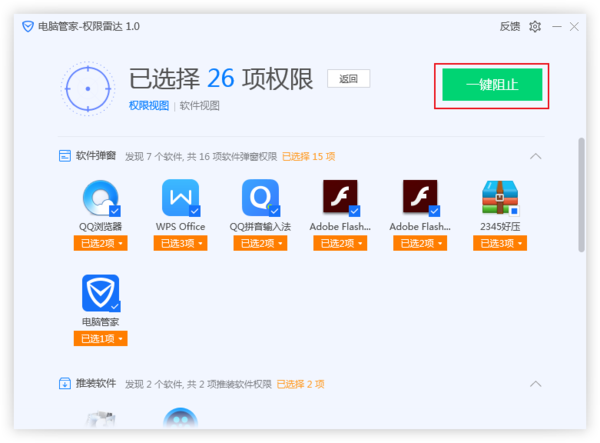The width and height of the screenshot is (600, 443).
Task: Open 2345好压 已选3项 dropdown
Action: click(500, 243)
